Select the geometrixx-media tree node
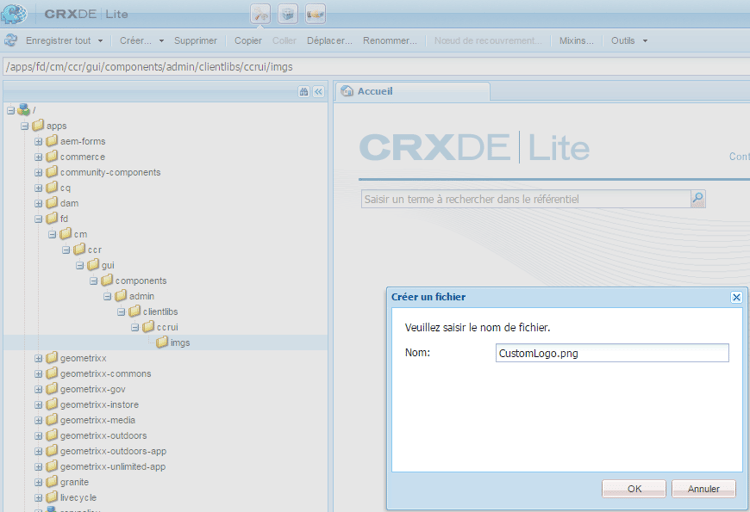 (x=98, y=420)
